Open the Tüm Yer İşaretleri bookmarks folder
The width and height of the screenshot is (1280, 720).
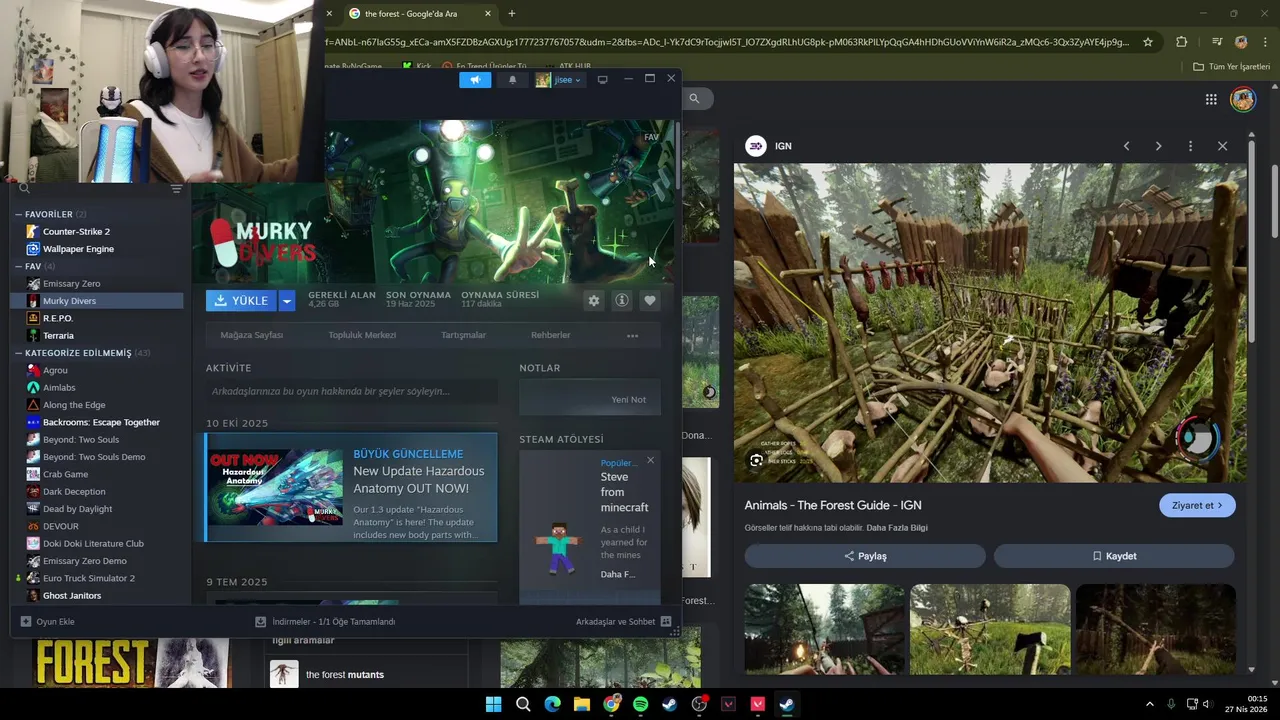(x=1231, y=66)
